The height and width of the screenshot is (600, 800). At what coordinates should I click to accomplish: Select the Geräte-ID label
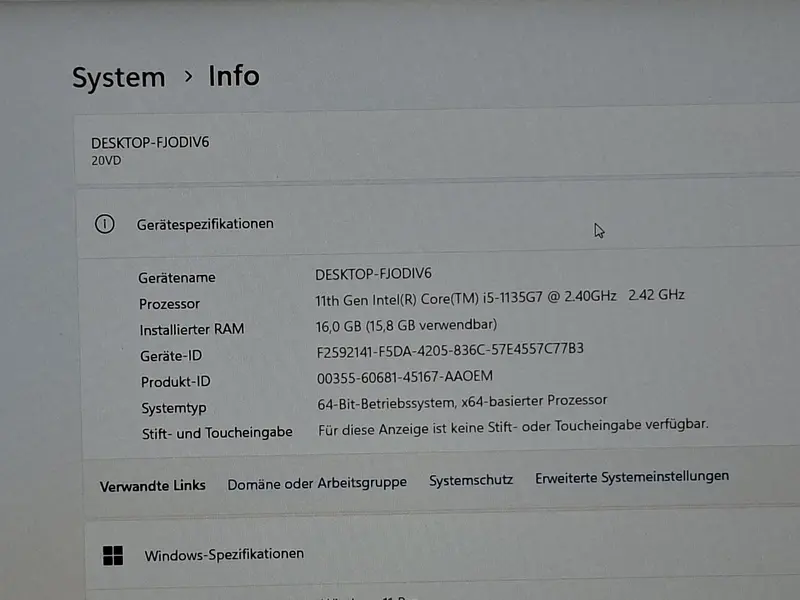point(171,356)
